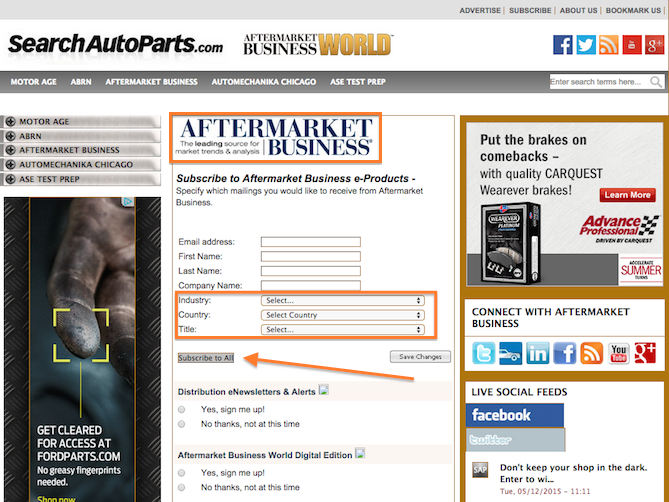Click the Last Name field
The height and width of the screenshot is (502, 669).
(x=311, y=271)
